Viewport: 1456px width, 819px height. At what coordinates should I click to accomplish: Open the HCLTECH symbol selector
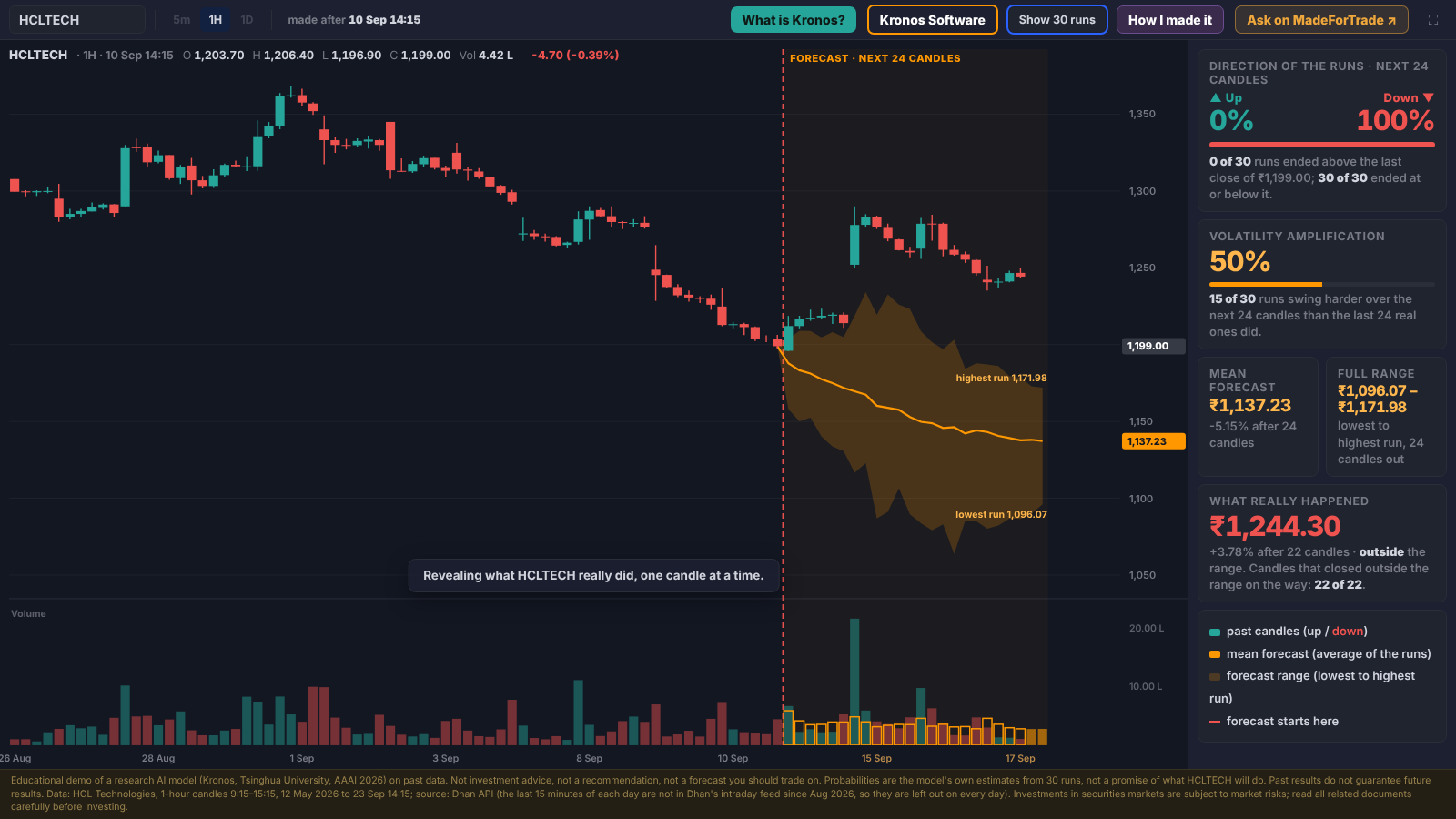click(x=77, y=20)
